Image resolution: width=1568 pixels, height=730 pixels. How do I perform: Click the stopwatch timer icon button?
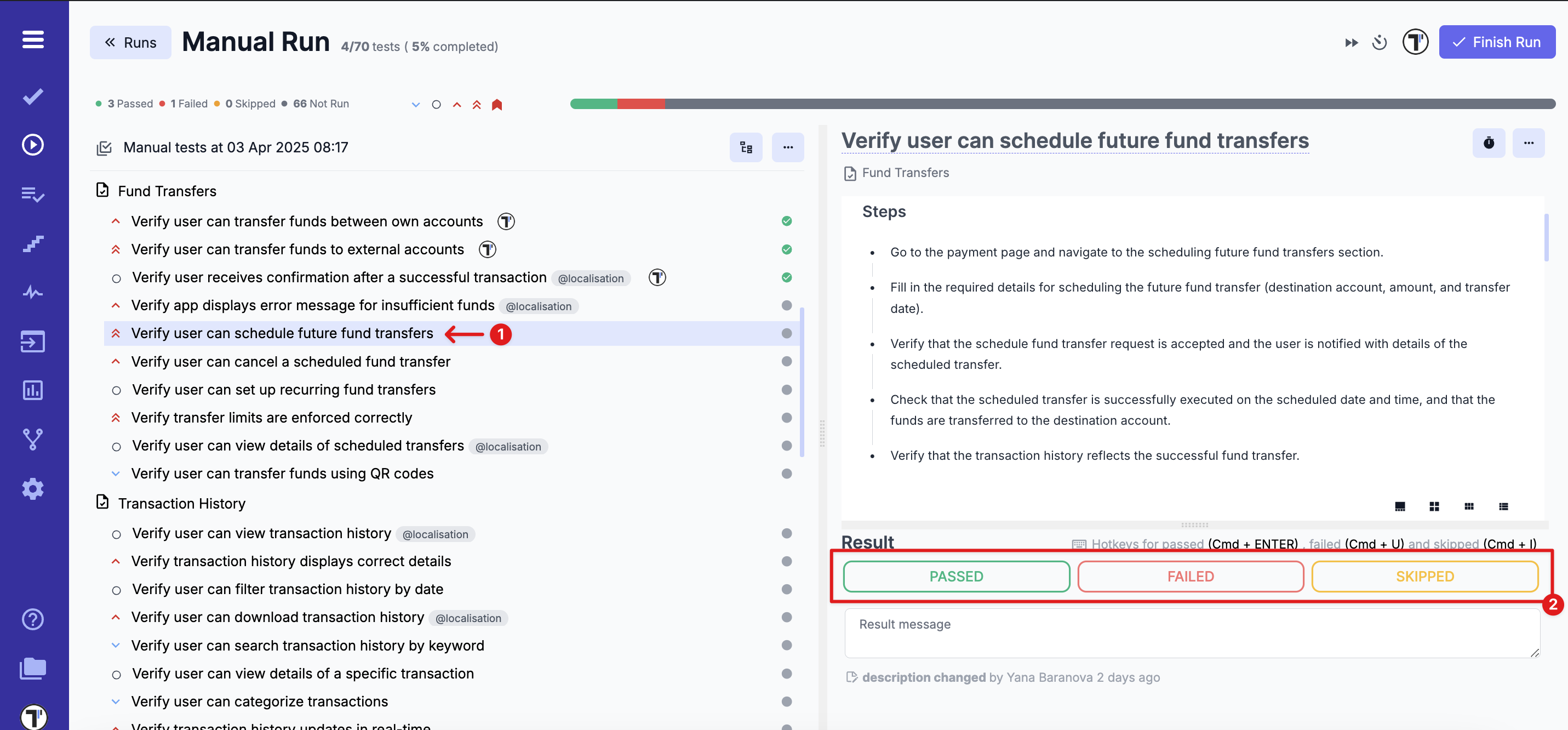point(1488,143)
